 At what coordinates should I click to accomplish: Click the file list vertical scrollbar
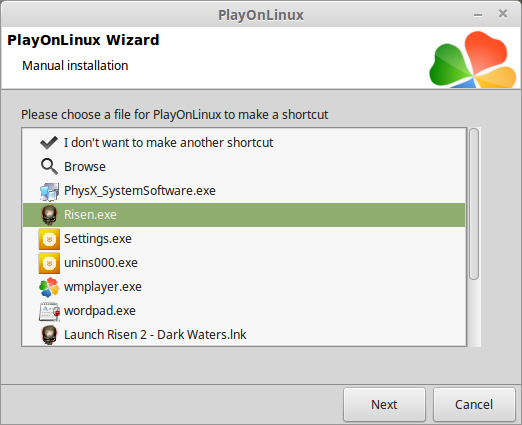[x=474, y=204]
